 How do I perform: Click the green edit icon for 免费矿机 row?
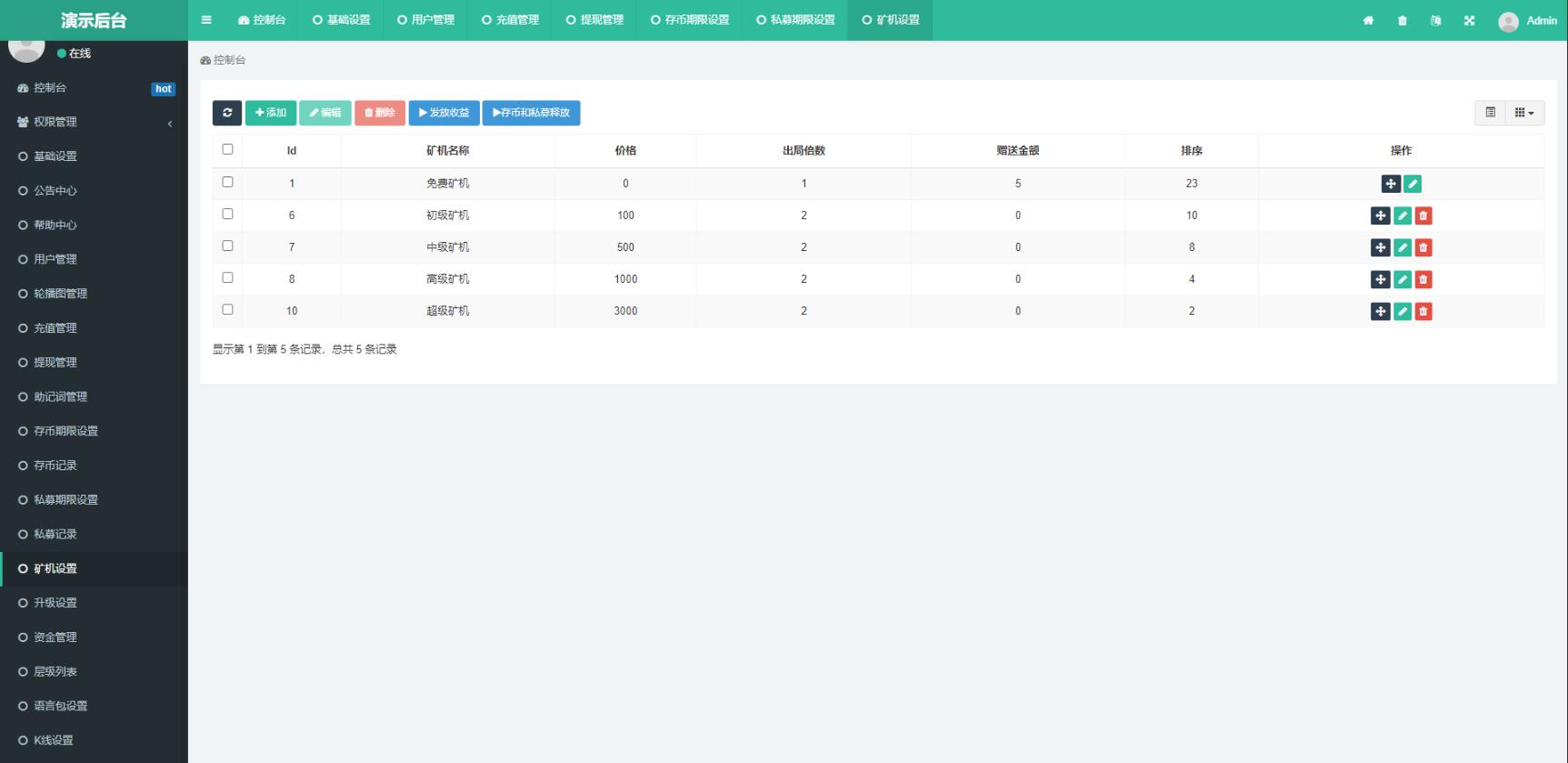pyautogui.click(x=1413, y=184)
